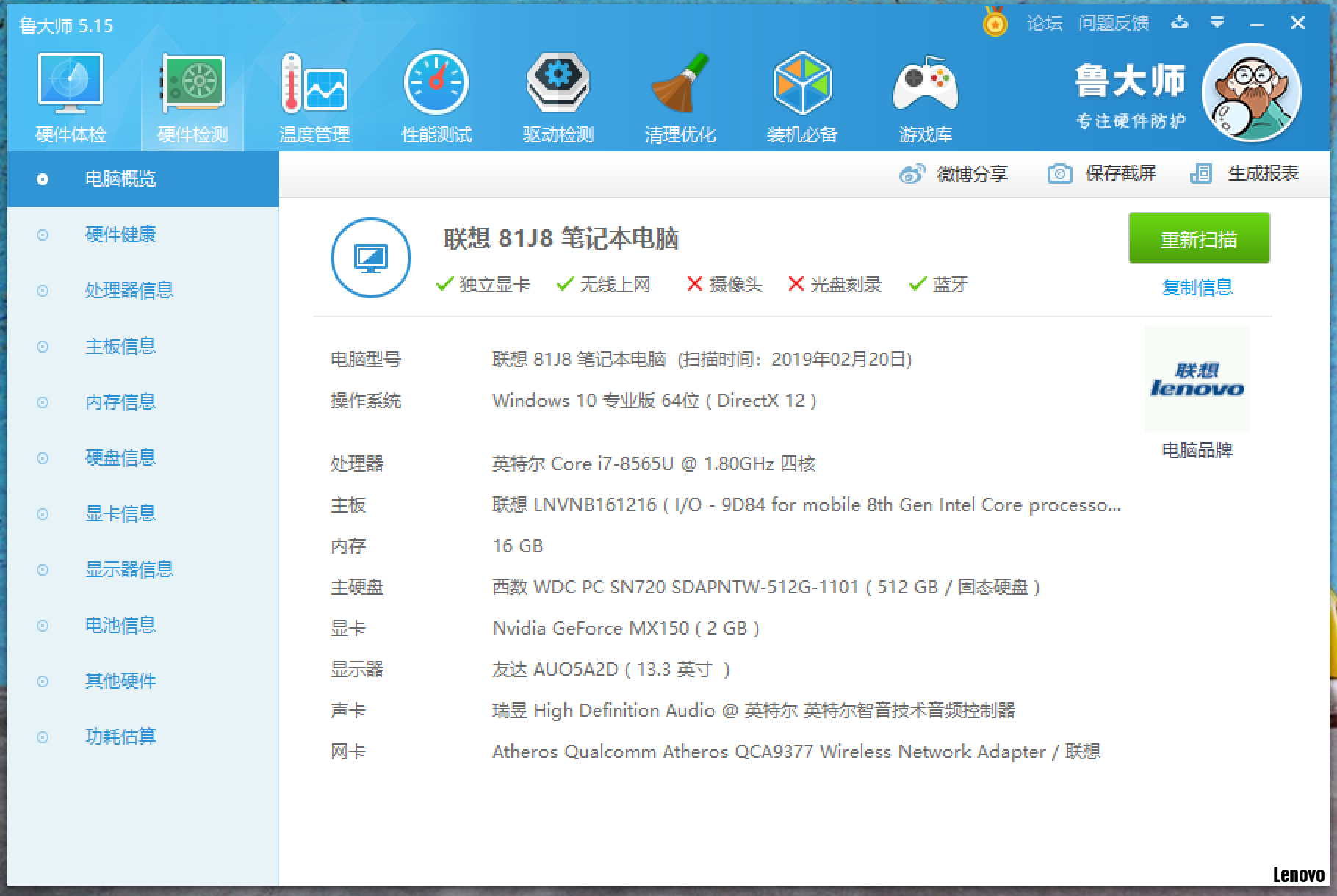Open the 装机必备 essential software panel
Image resolution: width=1337 pixels, height=896 pixels.
pyautogui.click(x=802, y=93)
